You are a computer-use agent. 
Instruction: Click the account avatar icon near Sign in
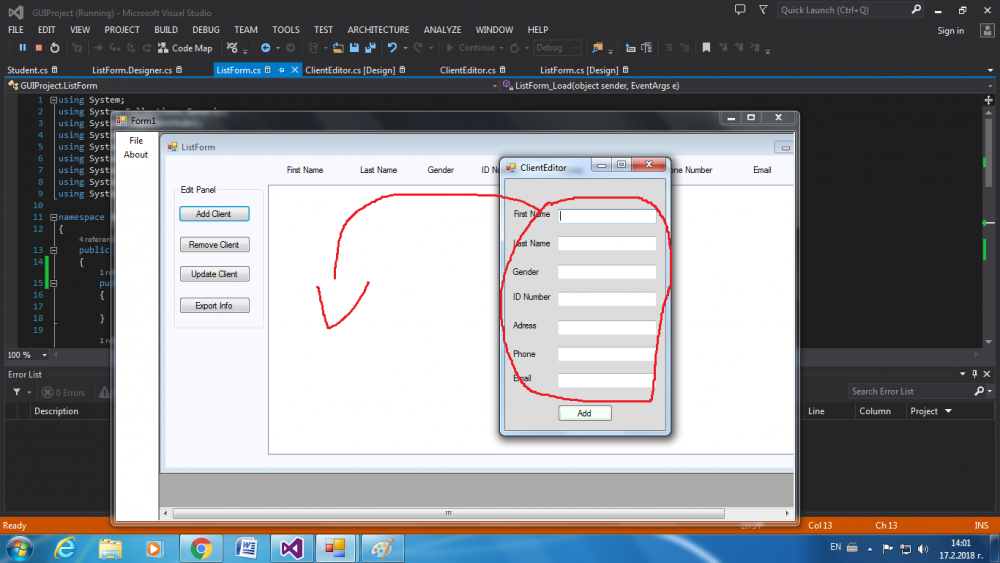pos(987,30)
